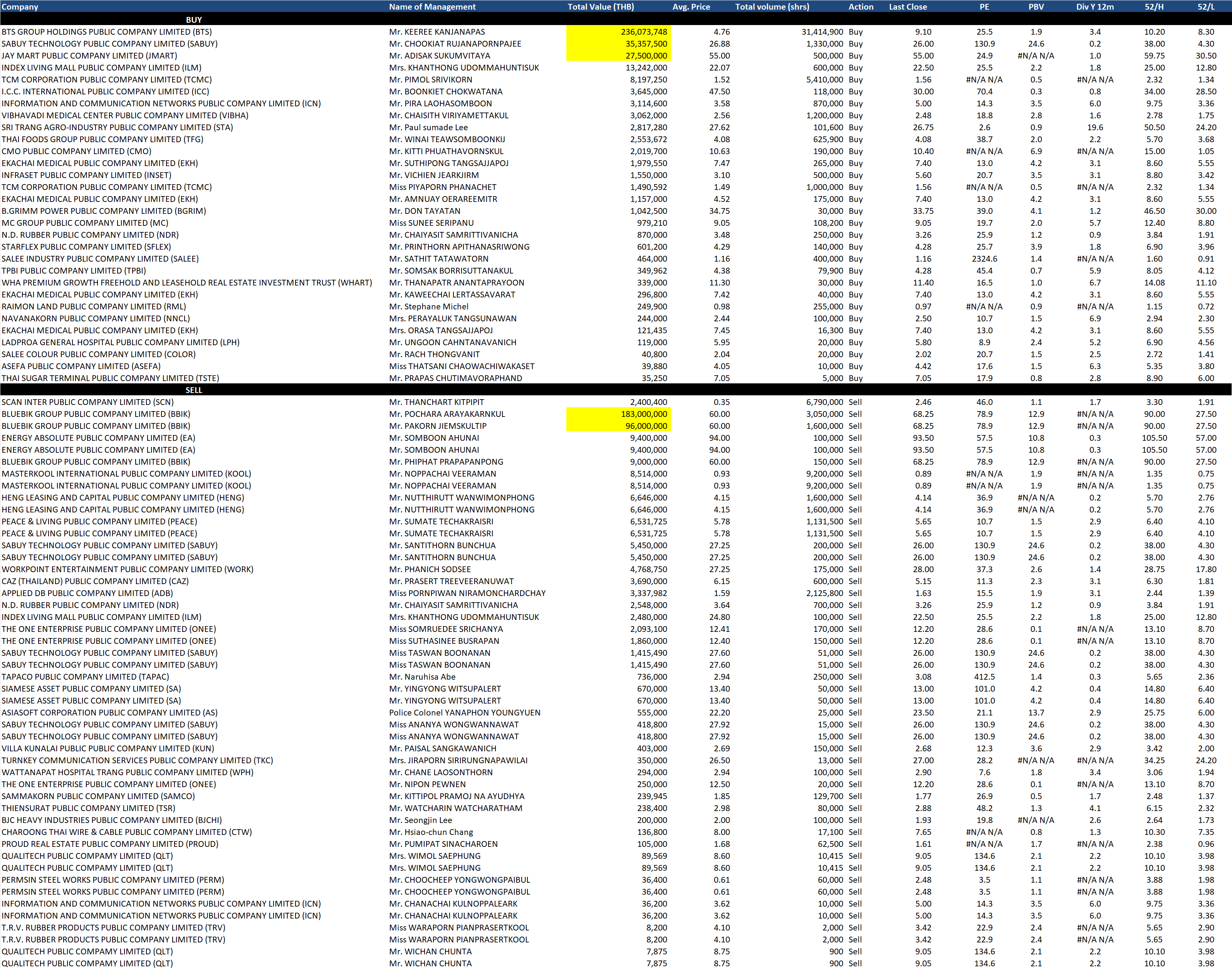Click highlighted total value 96,000,000
This screenshot has height=969, width=1232.
618,426
